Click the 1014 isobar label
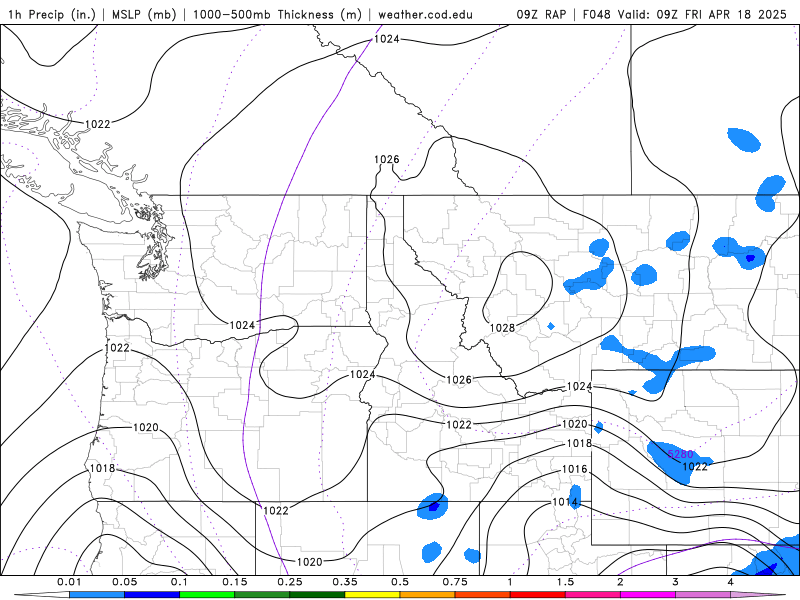The height and width of the screenshot is (600, 800). 565,502
